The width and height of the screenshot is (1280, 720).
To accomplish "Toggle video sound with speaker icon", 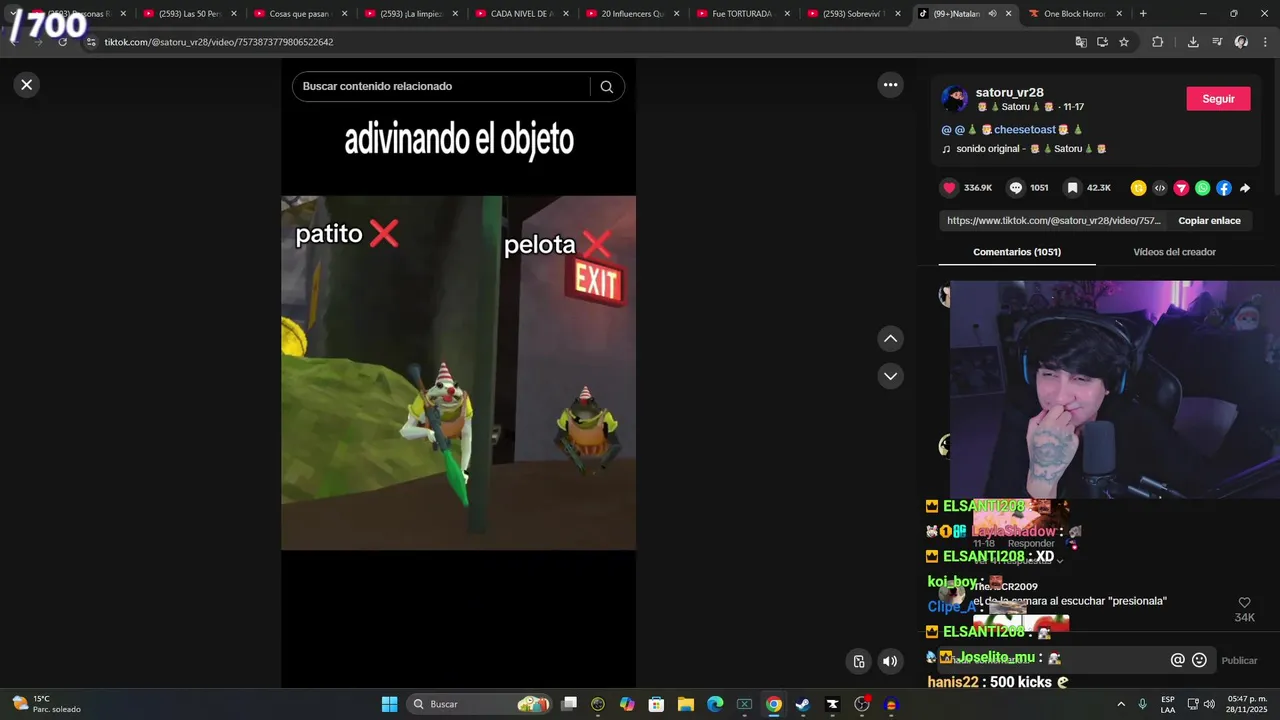I will (x=890, y=661).
